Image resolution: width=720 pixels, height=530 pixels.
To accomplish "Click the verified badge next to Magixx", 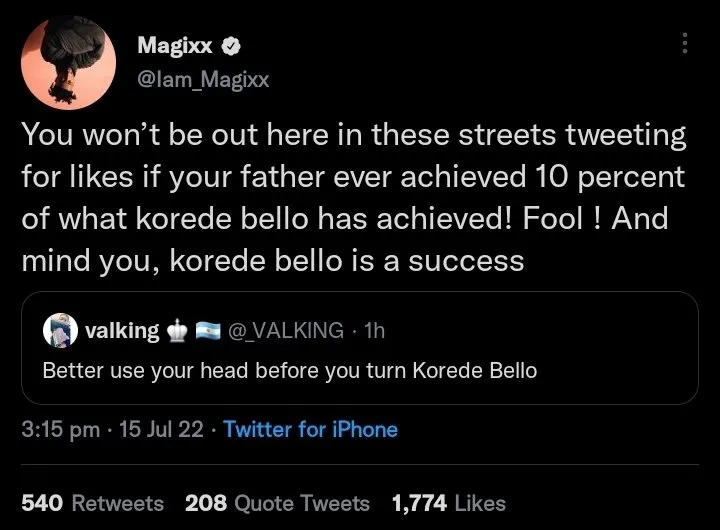I will [229, 45].
